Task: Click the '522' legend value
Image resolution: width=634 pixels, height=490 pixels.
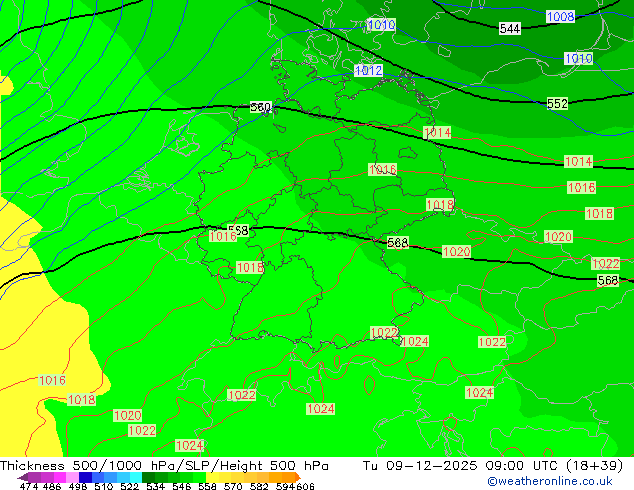Action: tap(129, 486)
